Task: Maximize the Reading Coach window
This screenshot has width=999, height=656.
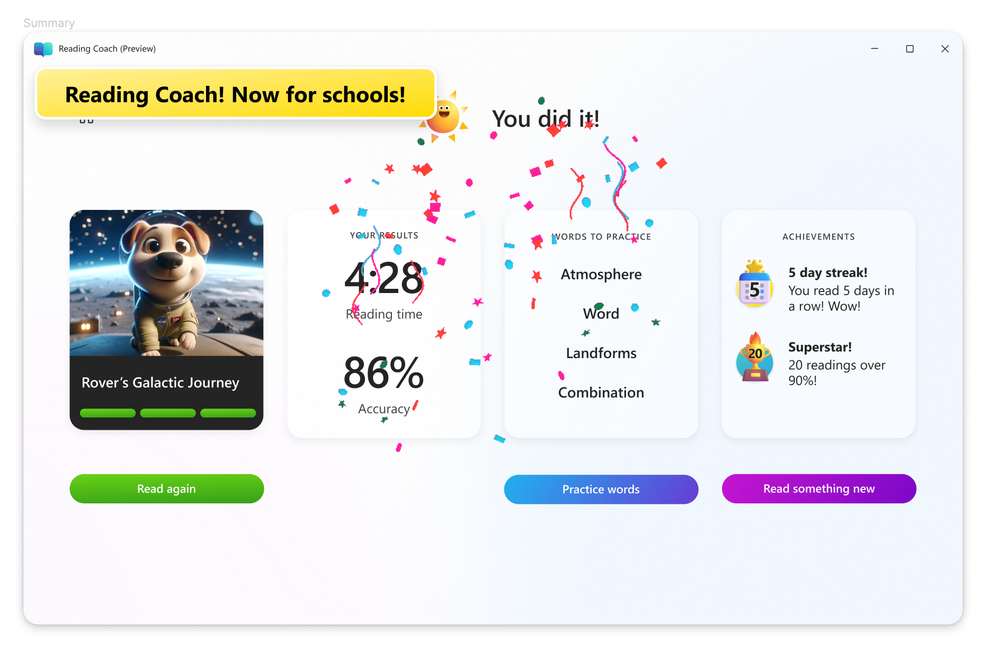Action: (910, 49)
